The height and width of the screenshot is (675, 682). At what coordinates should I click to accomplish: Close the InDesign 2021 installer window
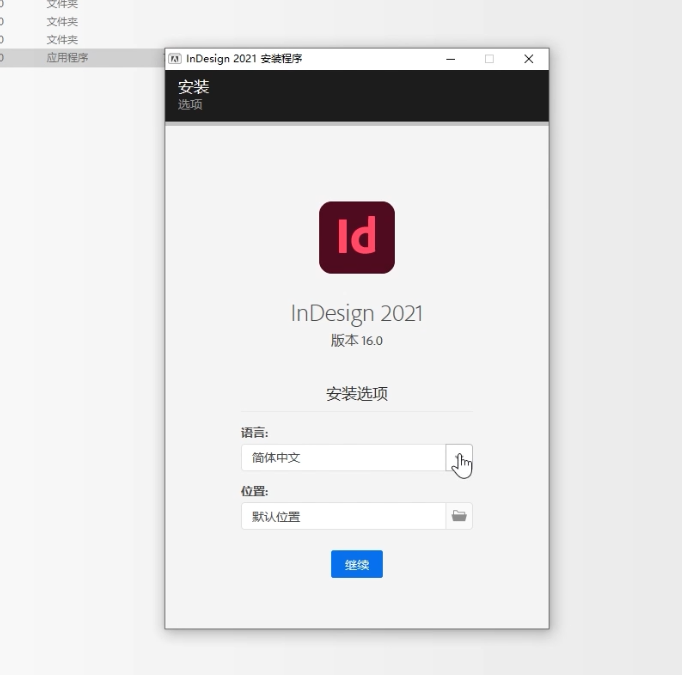[528, 59]
